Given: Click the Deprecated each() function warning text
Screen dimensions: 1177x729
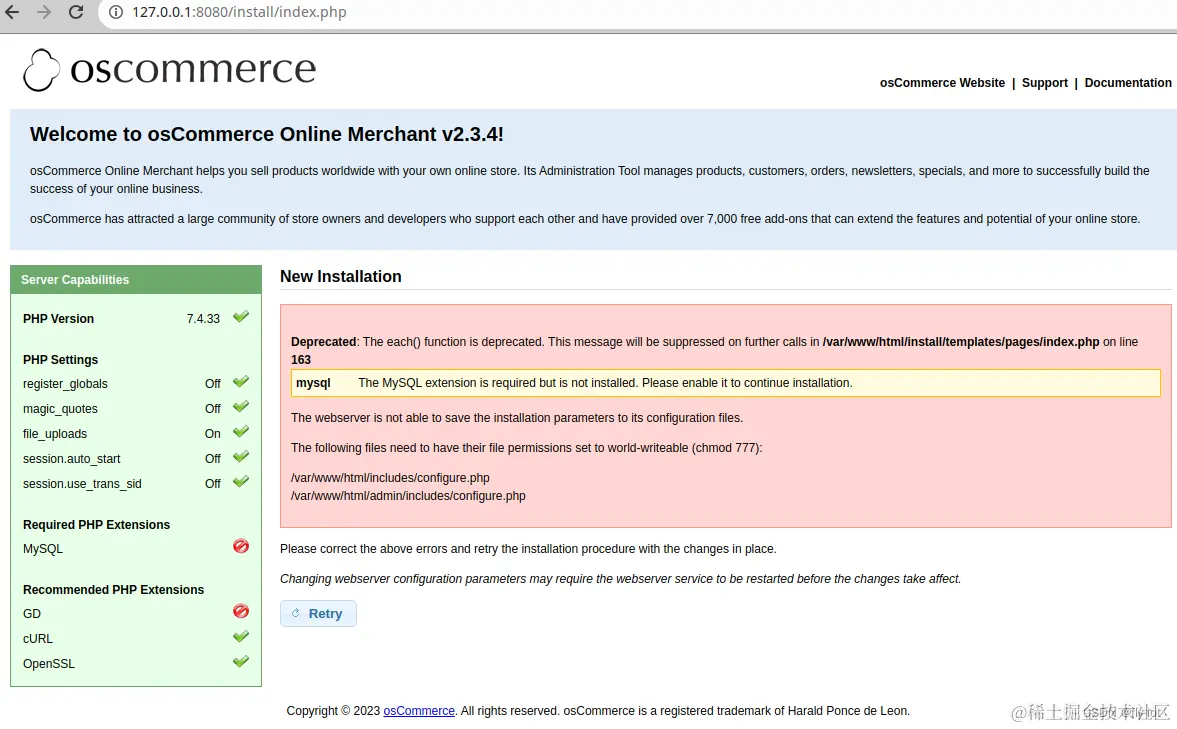Looking at the screenshot, I should click(714, 351).
